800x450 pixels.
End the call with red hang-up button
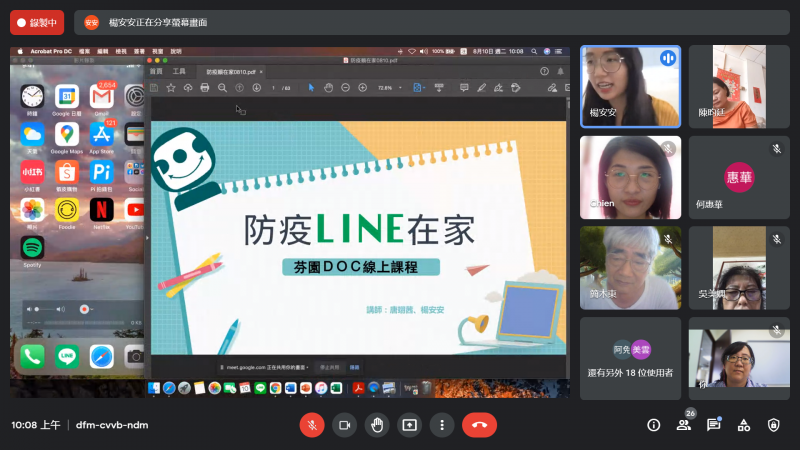[479, 425]
